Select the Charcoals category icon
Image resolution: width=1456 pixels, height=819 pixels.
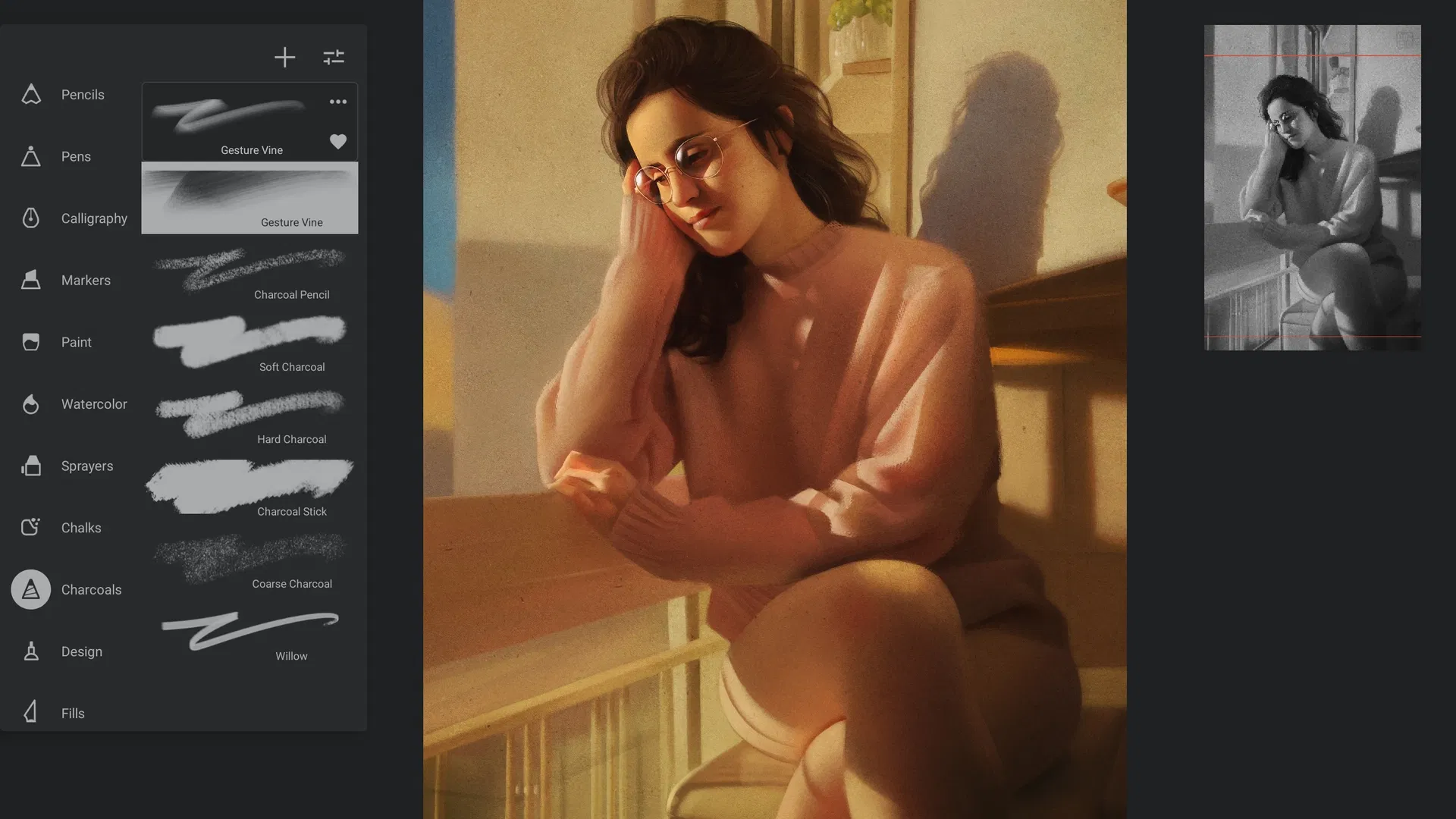31,589
